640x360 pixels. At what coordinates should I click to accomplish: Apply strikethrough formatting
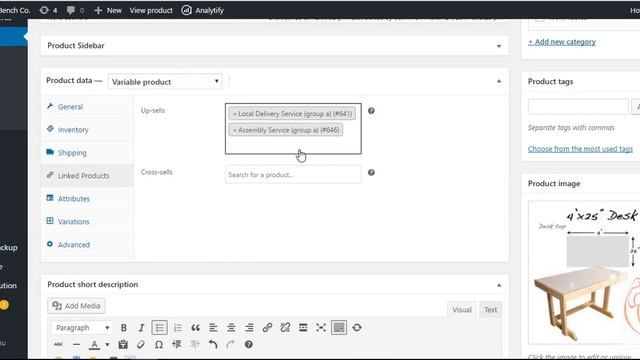58,344
